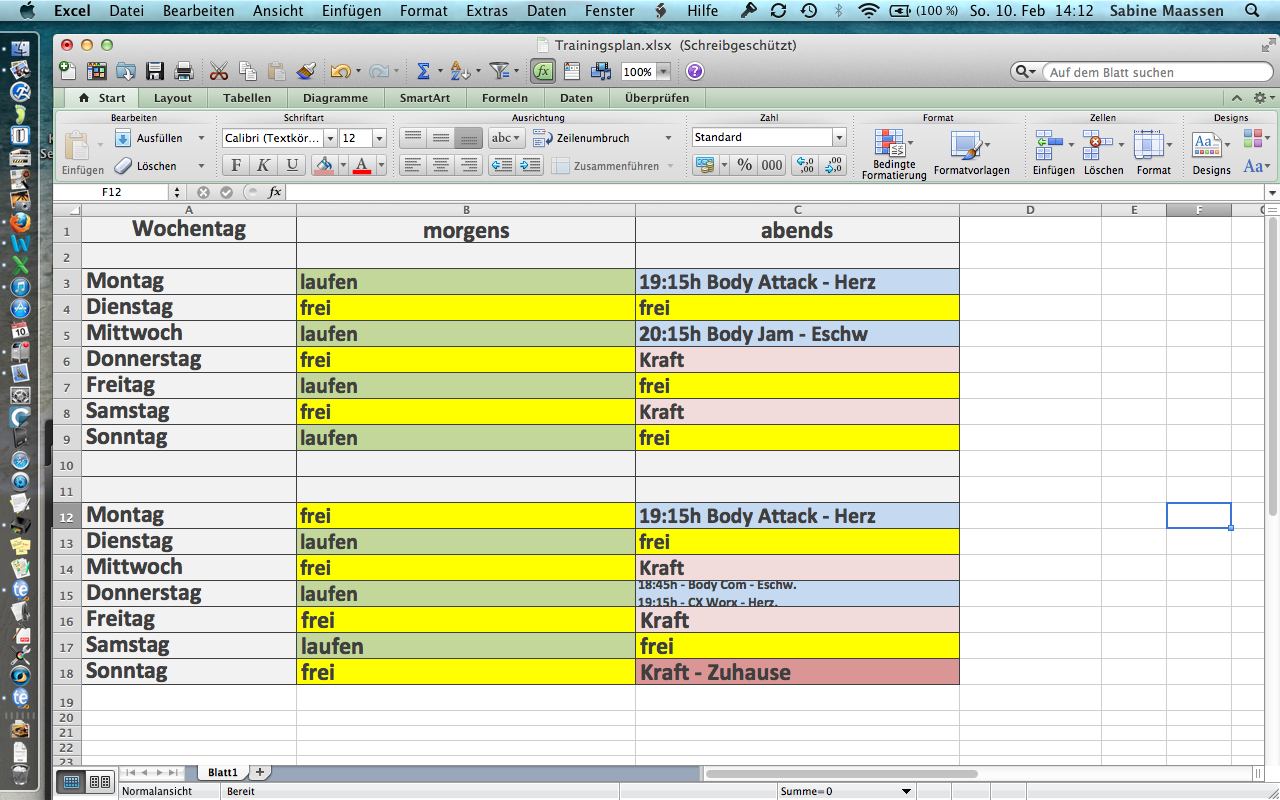Click the AutoSum sigma icon

click(x=423, y=71)
